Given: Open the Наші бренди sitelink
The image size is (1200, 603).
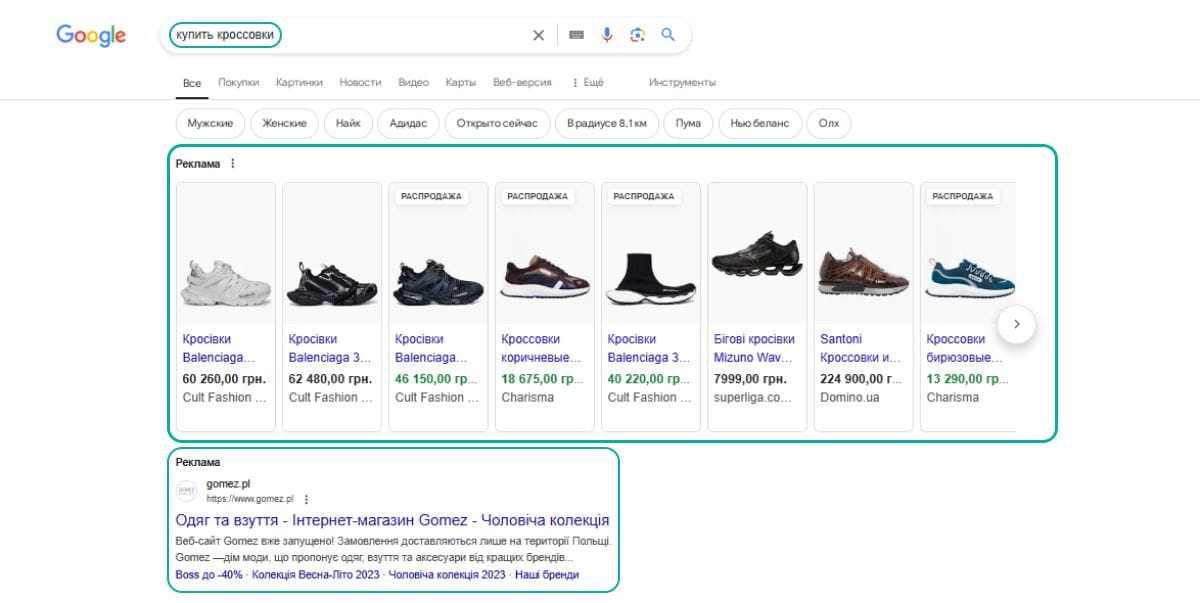Looking at the screenshot, I should [547, 575].
